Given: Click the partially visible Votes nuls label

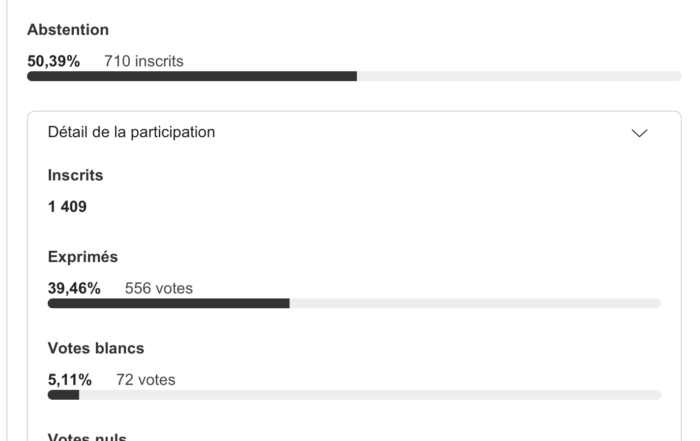Looking at the screenshot, I should click(87, 436).
